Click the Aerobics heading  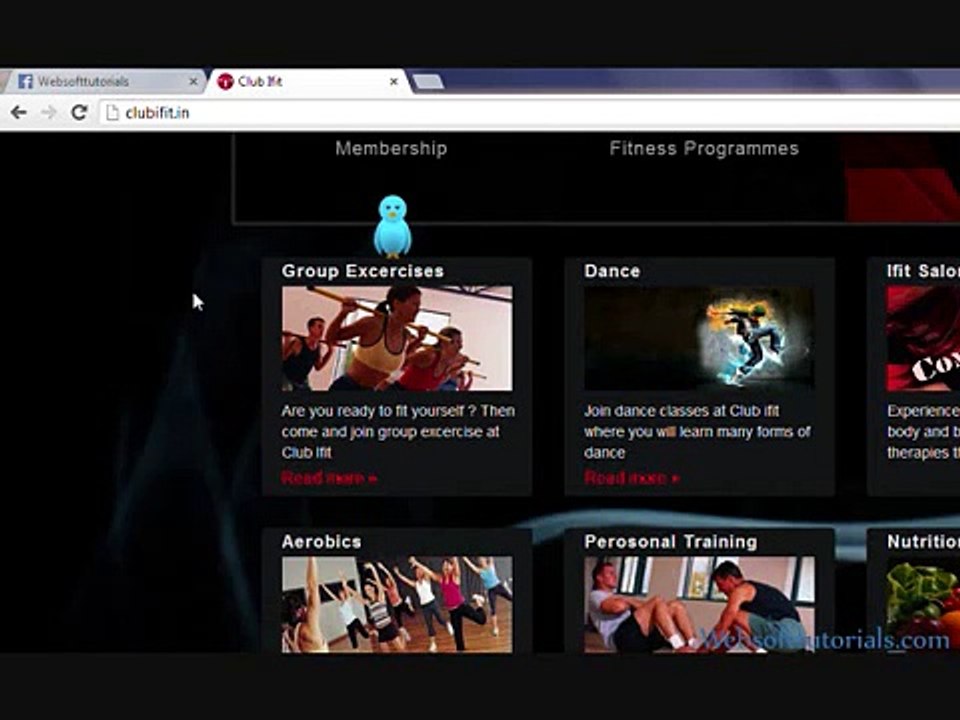(x=321, y=542)
